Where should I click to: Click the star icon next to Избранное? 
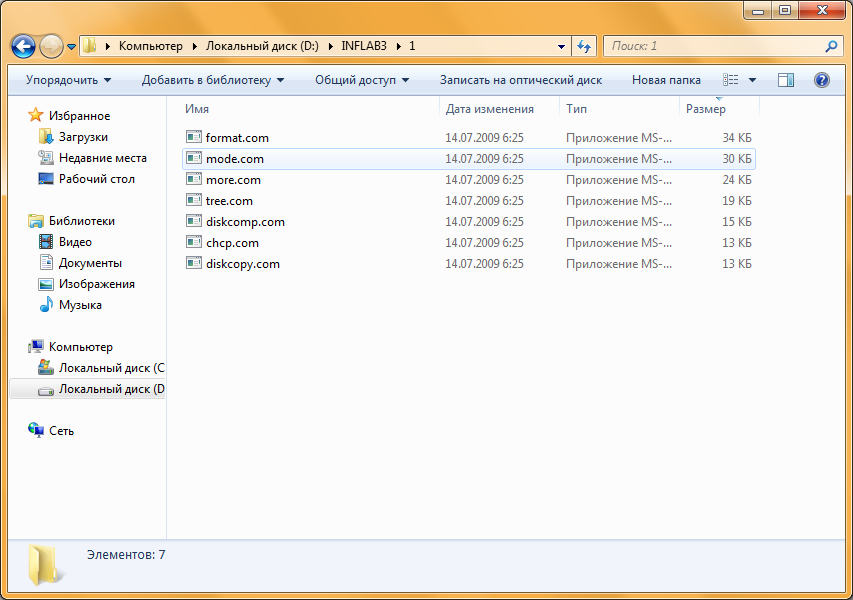[x=36, y=115]
